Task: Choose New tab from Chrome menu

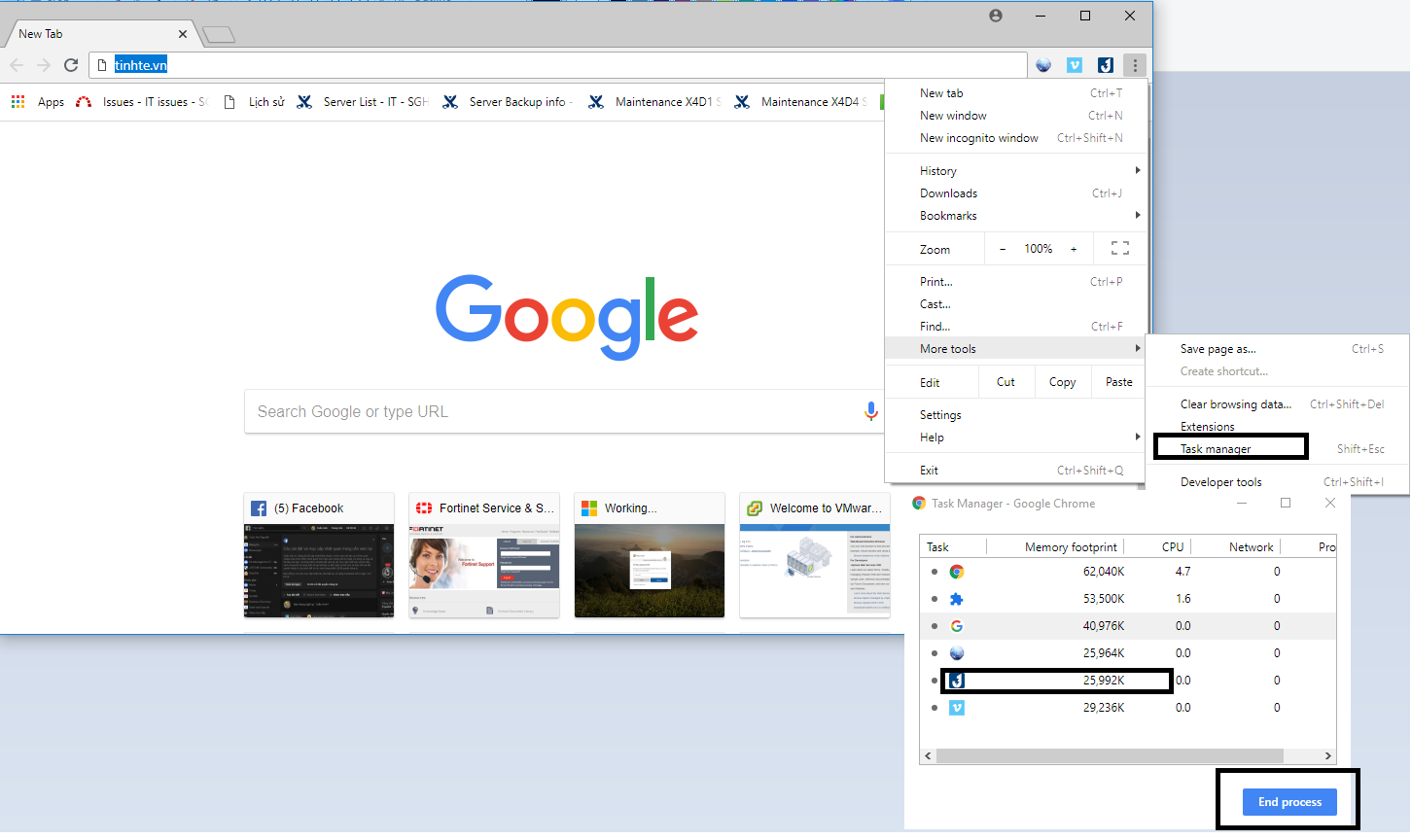Action: [x=1016, y=92]
